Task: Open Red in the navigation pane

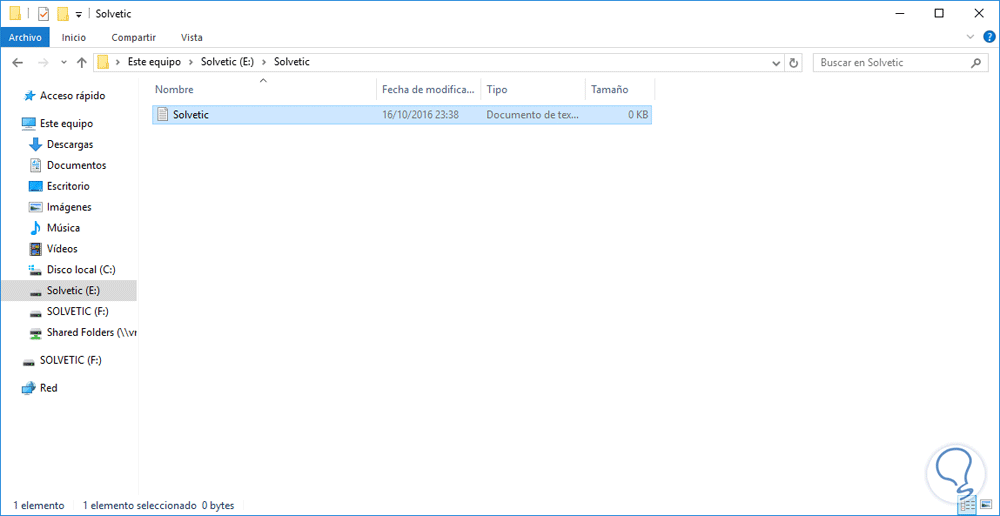Action: [x=48, y=388]
